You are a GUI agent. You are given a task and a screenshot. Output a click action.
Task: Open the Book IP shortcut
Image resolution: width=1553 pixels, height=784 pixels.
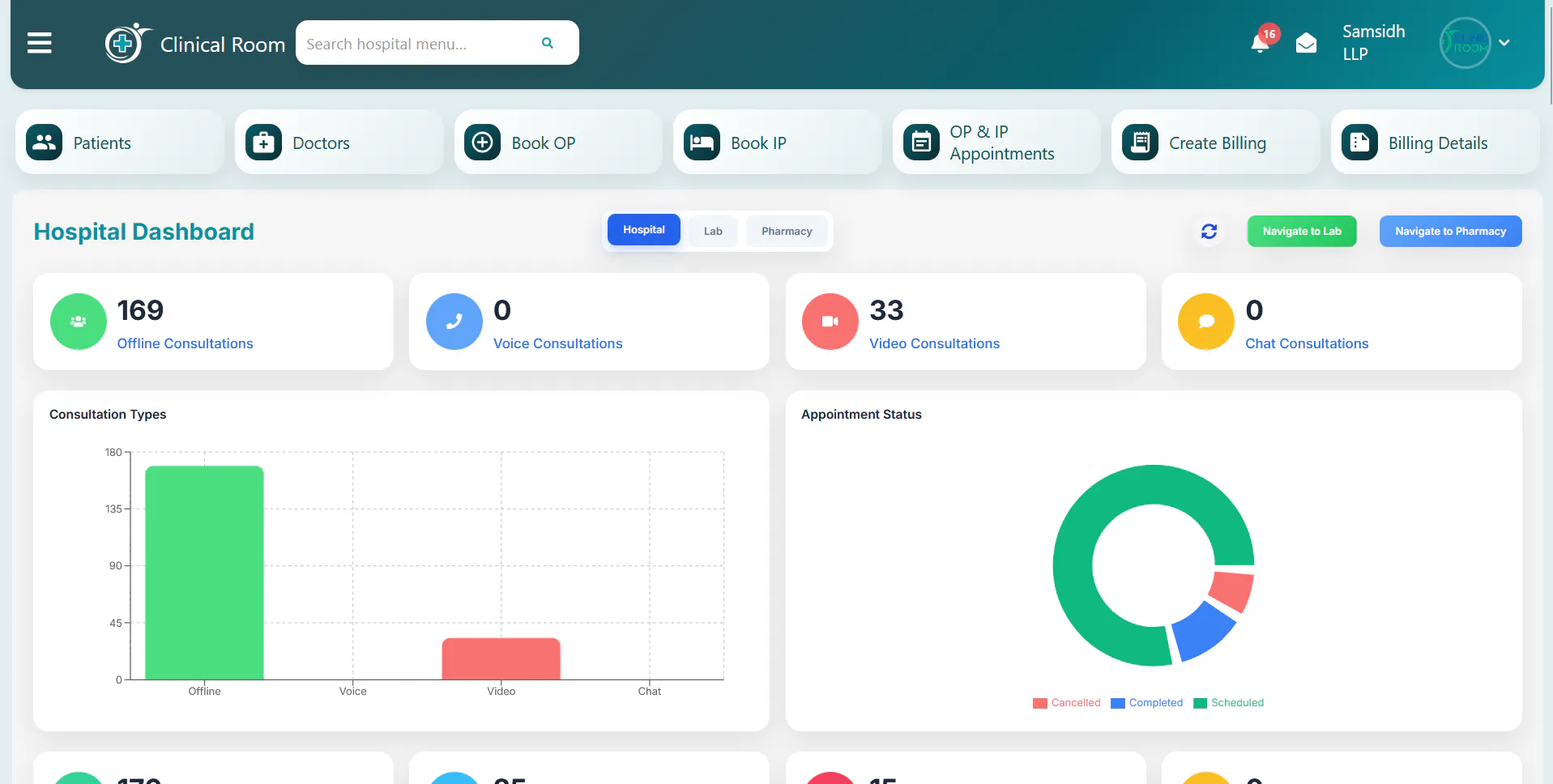[778, 143]
